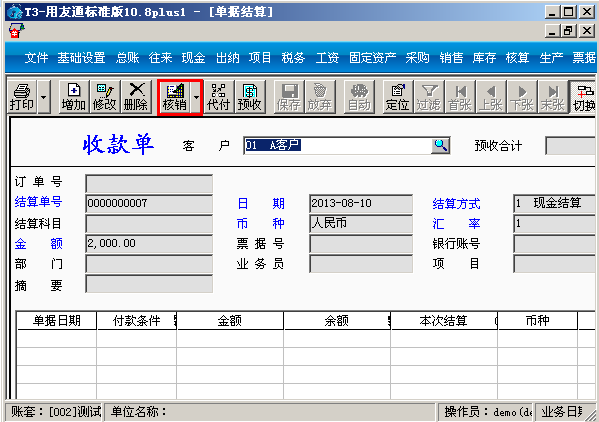Image resolution: width=599 pixels, height=422 pixels.
Task: Click the 切换 switch toolbar icon
Action: point(583,97)
